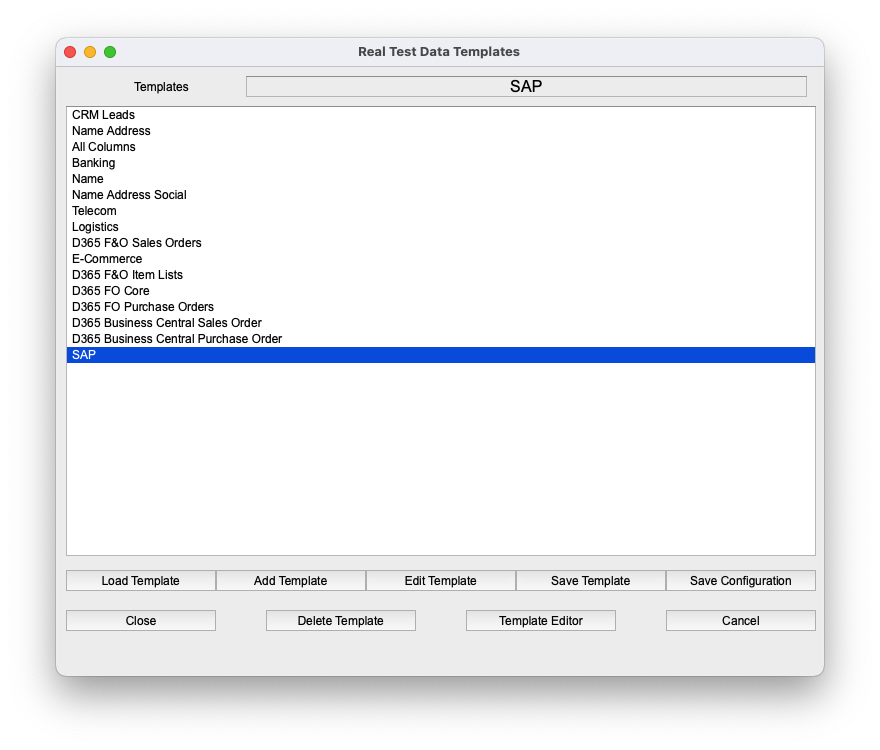Minimize window with yellow button

click(90, 52)
